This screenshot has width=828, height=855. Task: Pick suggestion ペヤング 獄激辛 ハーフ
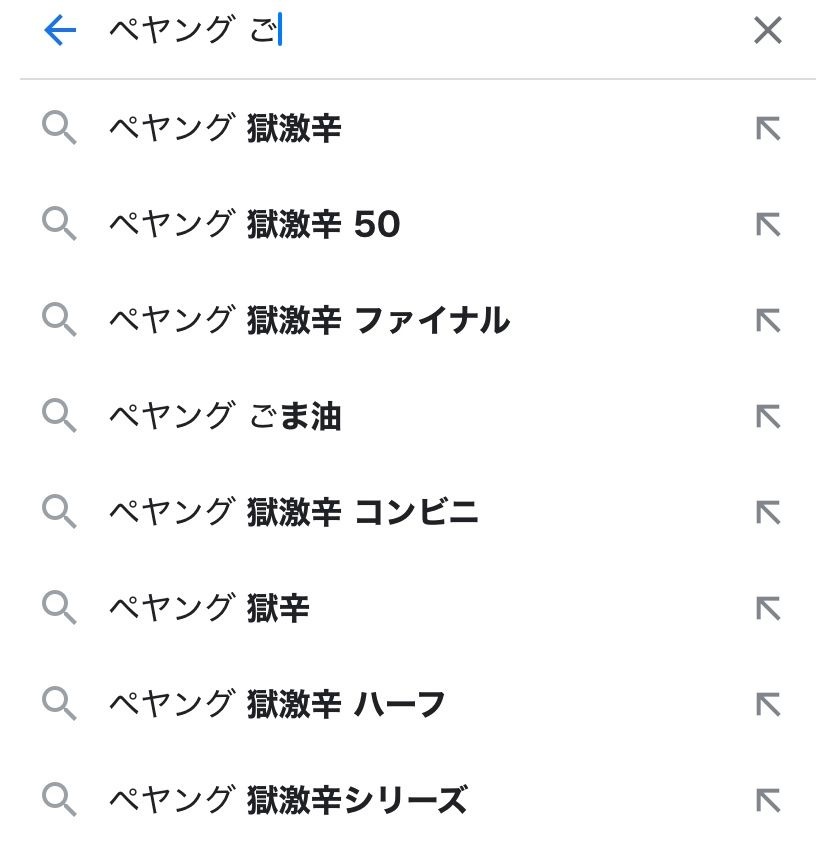pyautogui.click(x=276, y=705)
